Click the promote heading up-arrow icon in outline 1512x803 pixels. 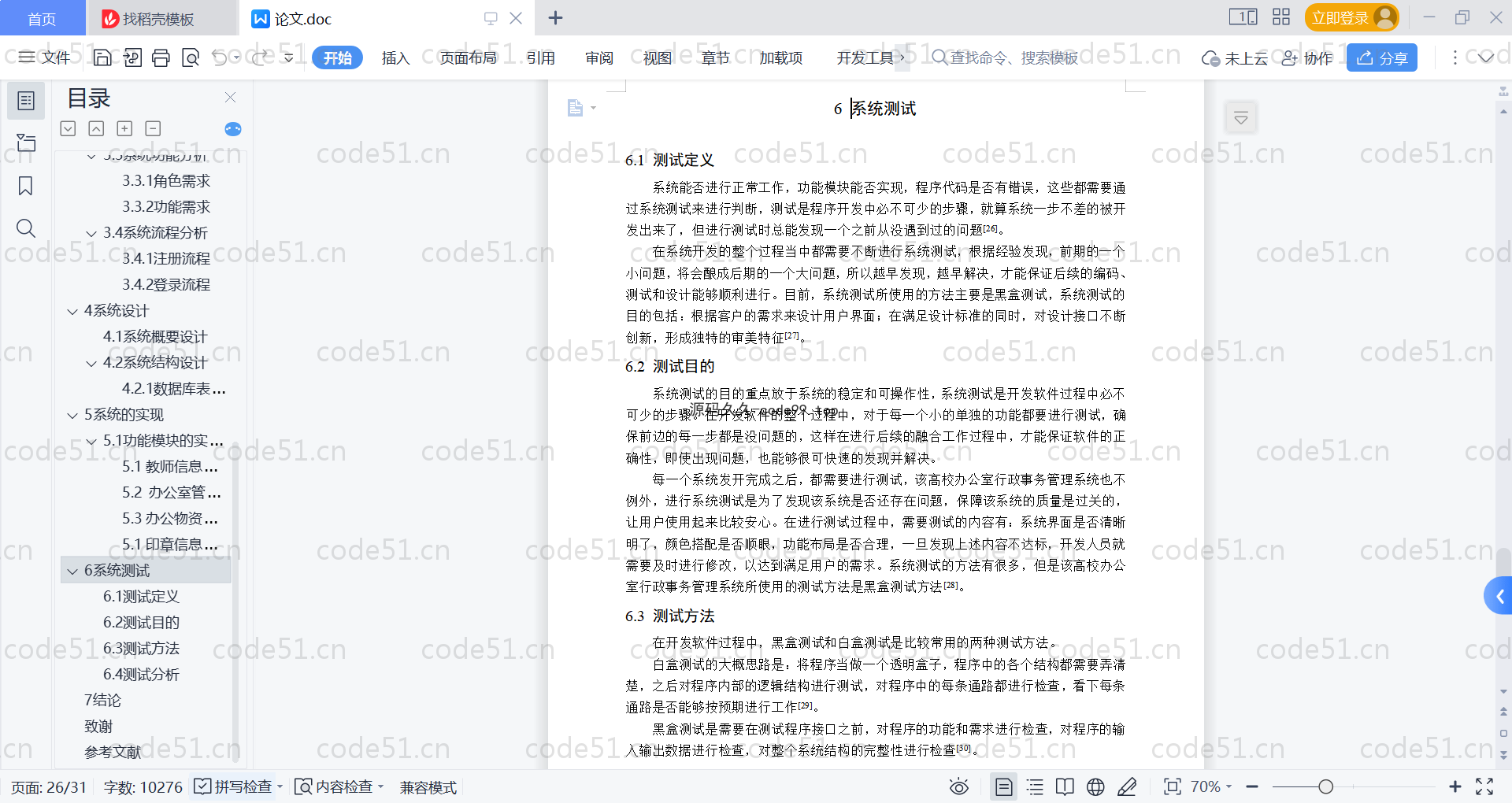[96, 128]
